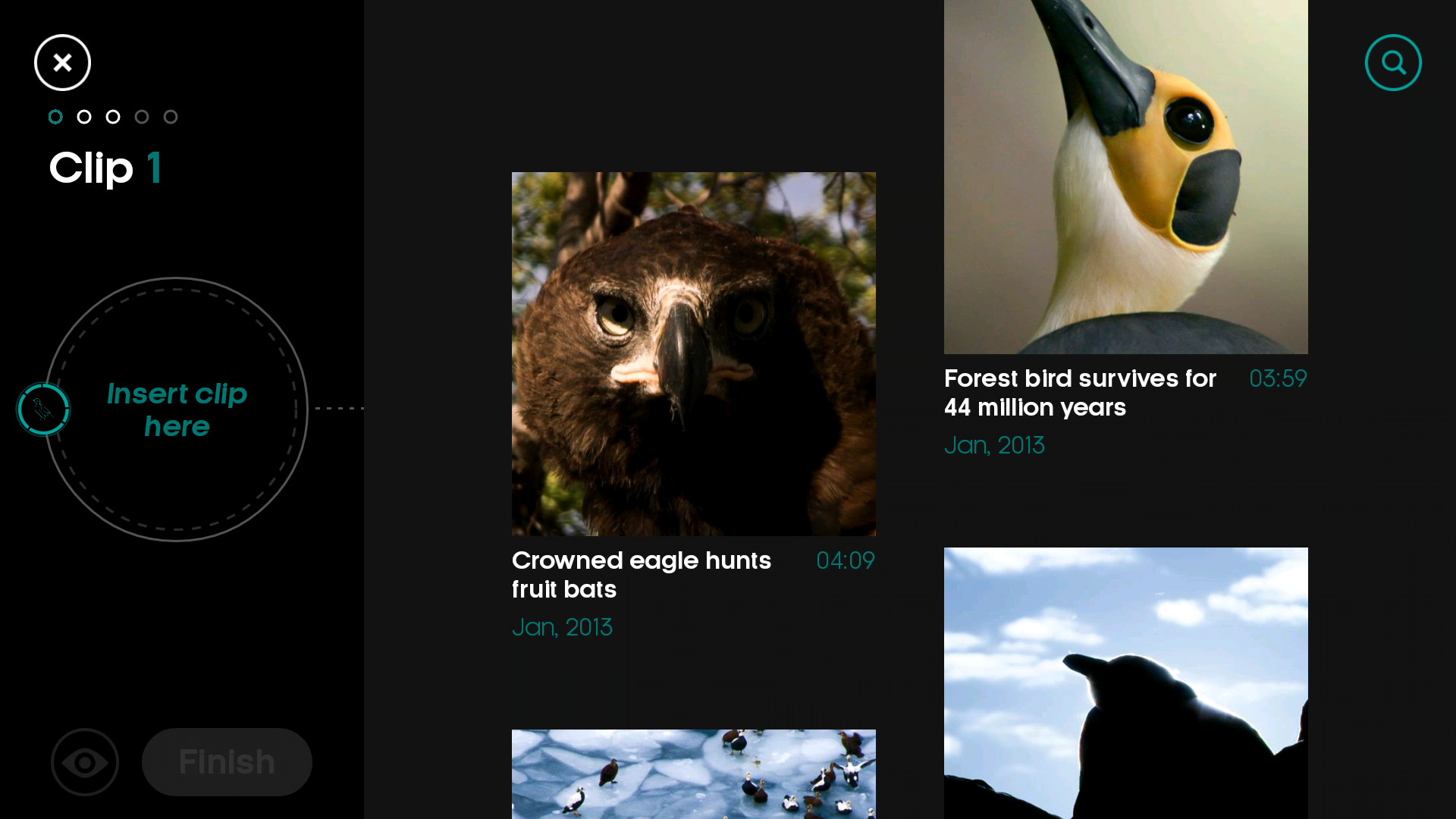
Task: Click the small bird icon circle
Action: pos(43,409)
